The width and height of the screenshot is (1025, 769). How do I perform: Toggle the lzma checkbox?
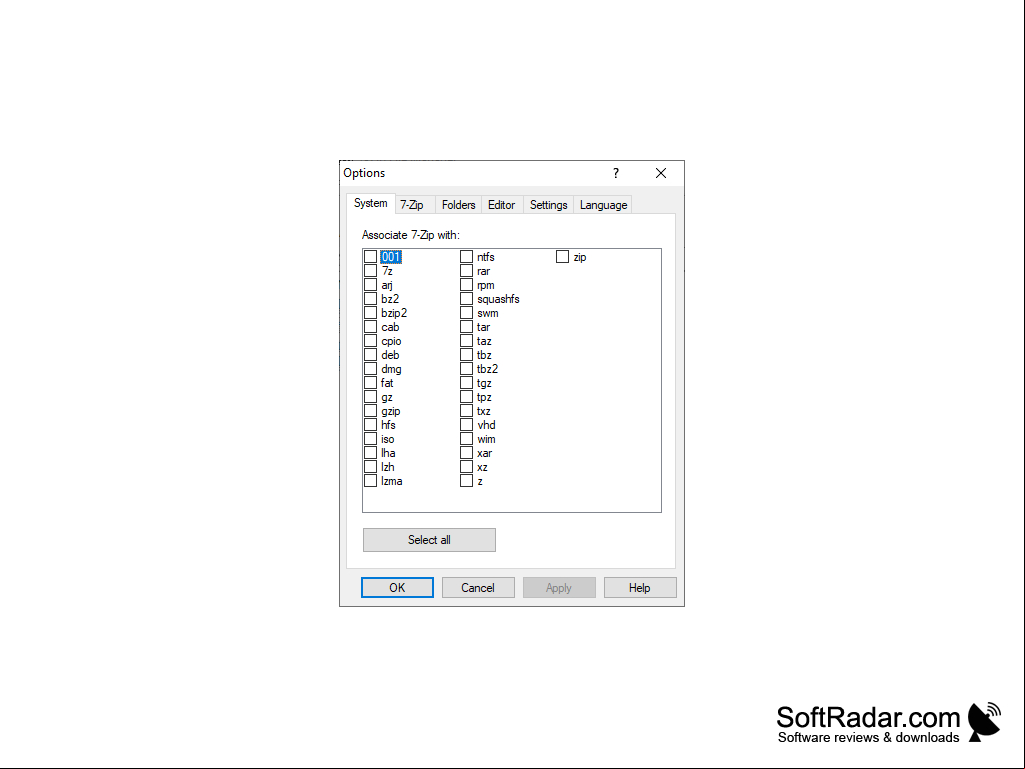pyautogui.click(x=371, y=481)
